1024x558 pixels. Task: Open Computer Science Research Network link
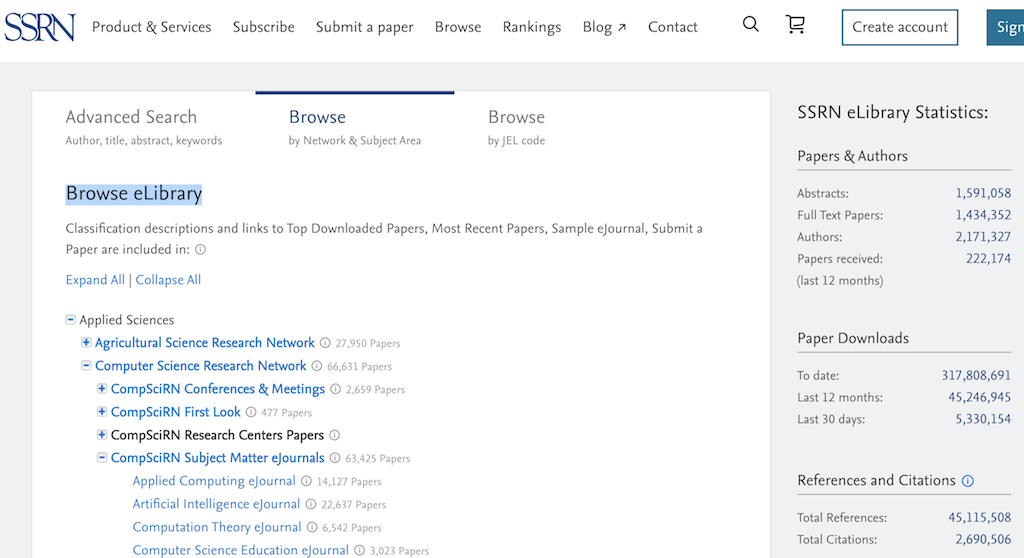coord(200,366)
